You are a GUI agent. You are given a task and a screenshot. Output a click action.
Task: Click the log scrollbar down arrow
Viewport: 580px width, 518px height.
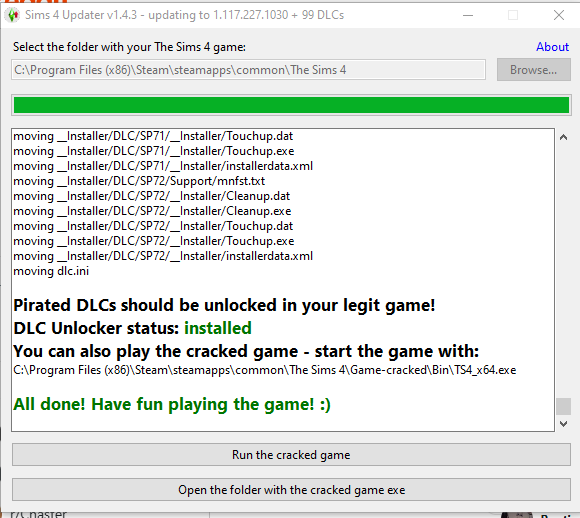563,424
